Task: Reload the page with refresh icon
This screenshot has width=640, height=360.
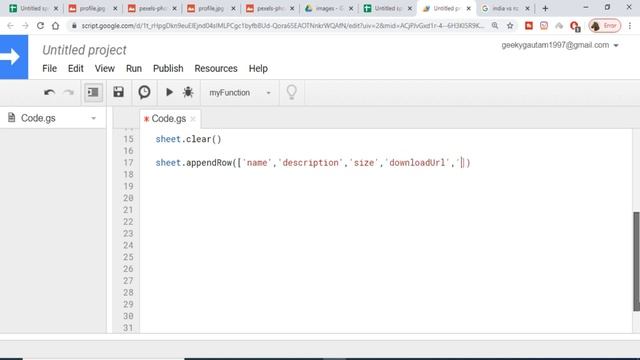Action: [40, 26]
